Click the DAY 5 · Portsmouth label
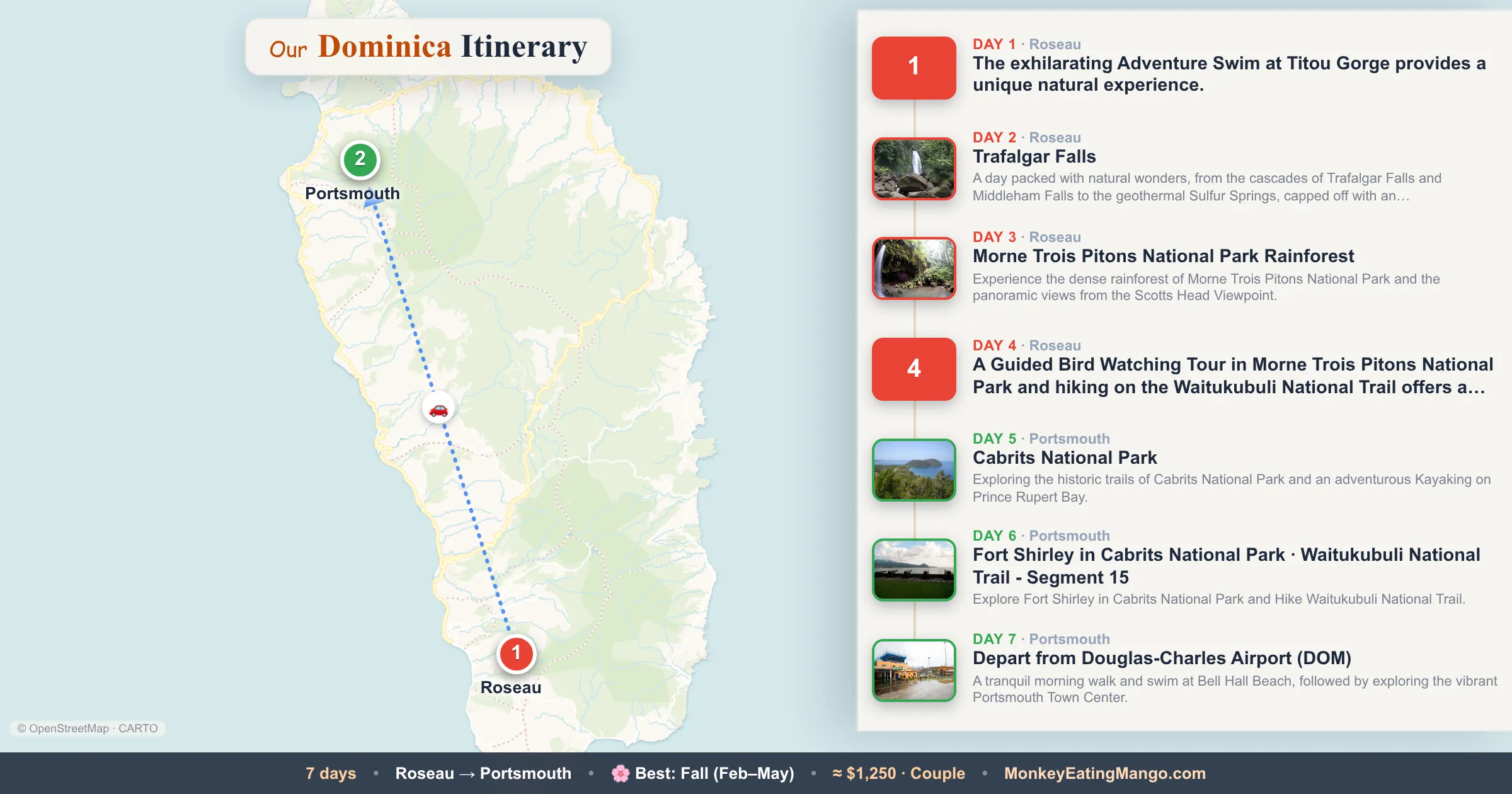 coord(1041,439)
